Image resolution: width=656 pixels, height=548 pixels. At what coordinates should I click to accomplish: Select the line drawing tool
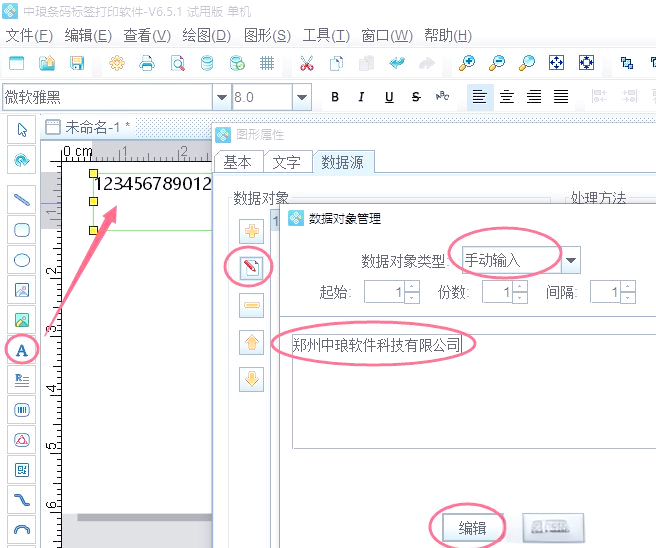(x=22, y=200)
